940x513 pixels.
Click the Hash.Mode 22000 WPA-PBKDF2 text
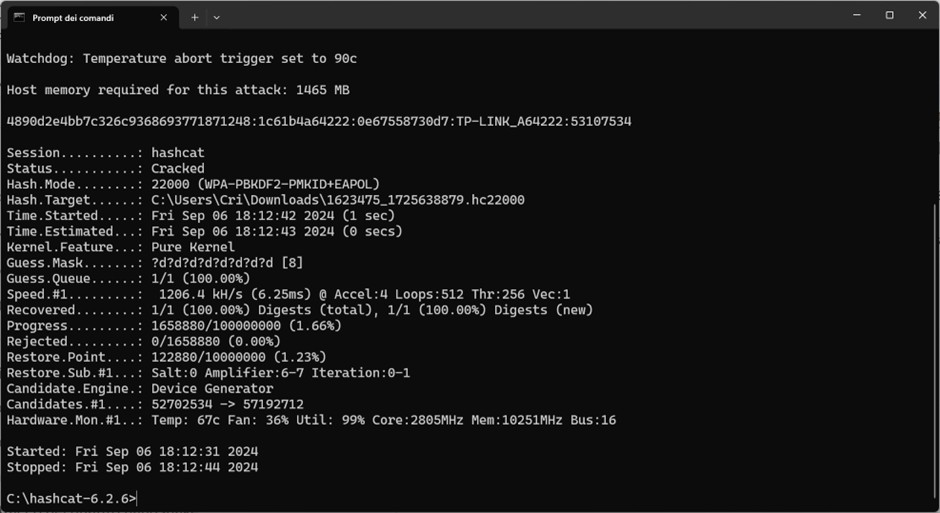tap(265, 184)
